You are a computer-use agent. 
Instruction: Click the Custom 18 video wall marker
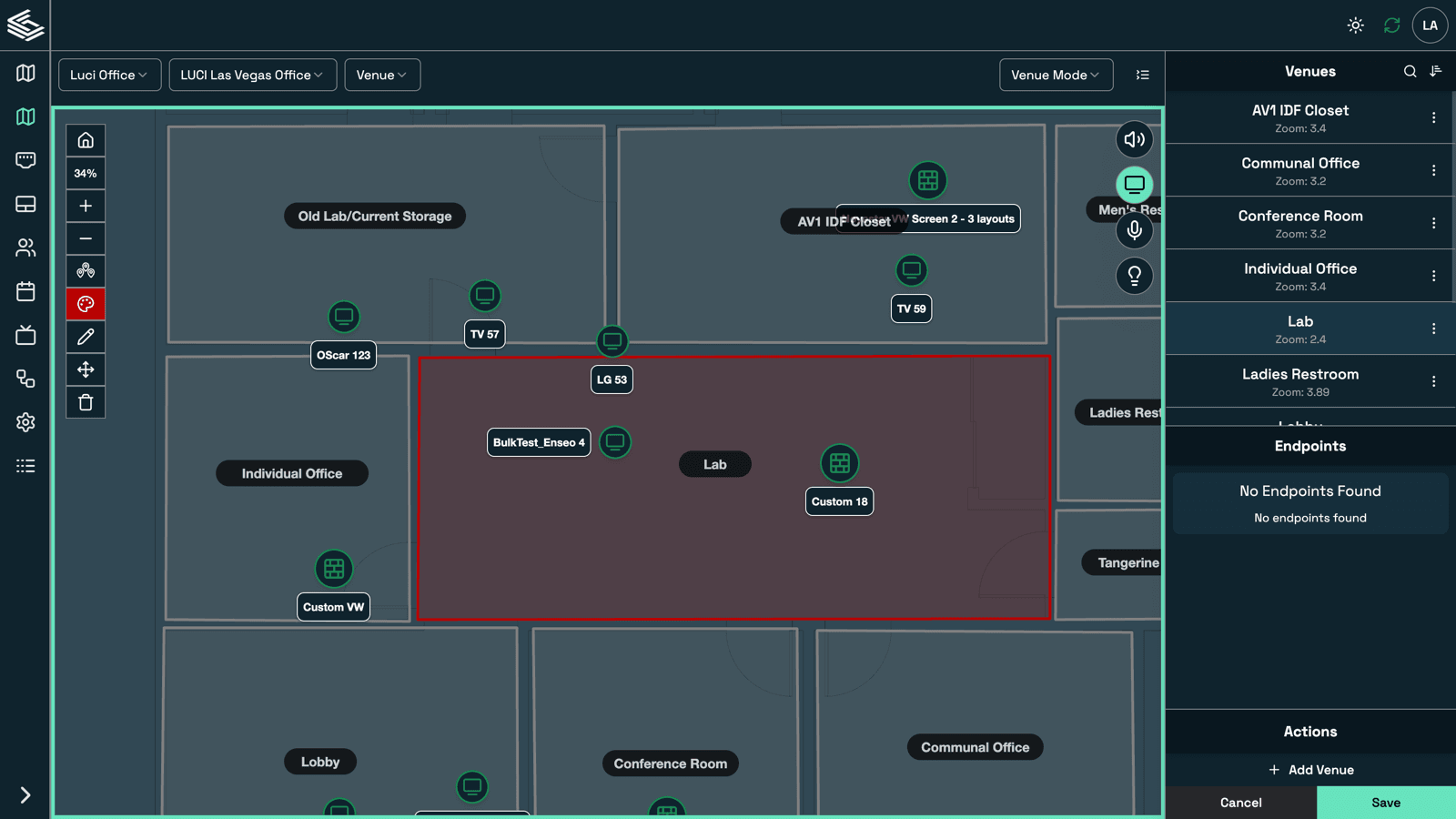[839, 463]
